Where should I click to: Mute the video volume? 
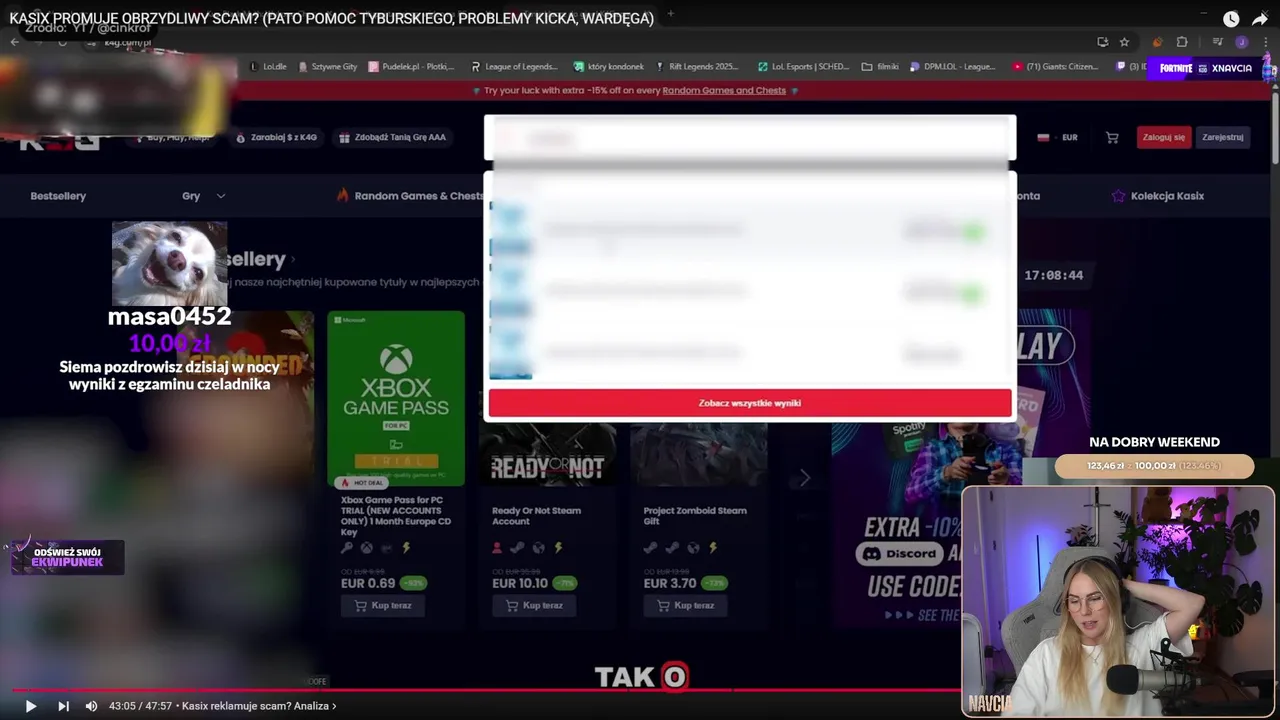[x=91, y=706]
